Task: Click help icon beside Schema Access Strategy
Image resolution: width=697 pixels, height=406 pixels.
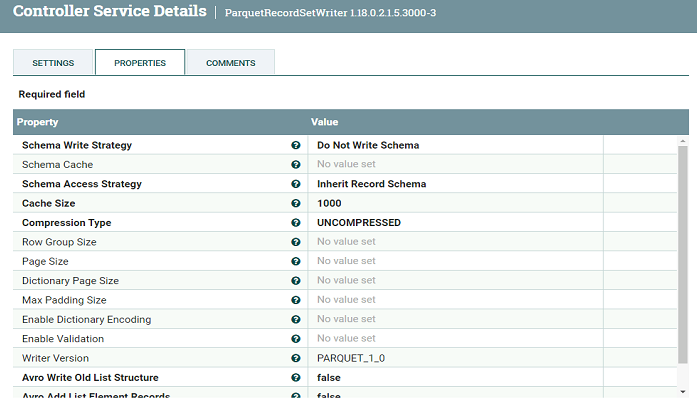Action: coord(296,184)
